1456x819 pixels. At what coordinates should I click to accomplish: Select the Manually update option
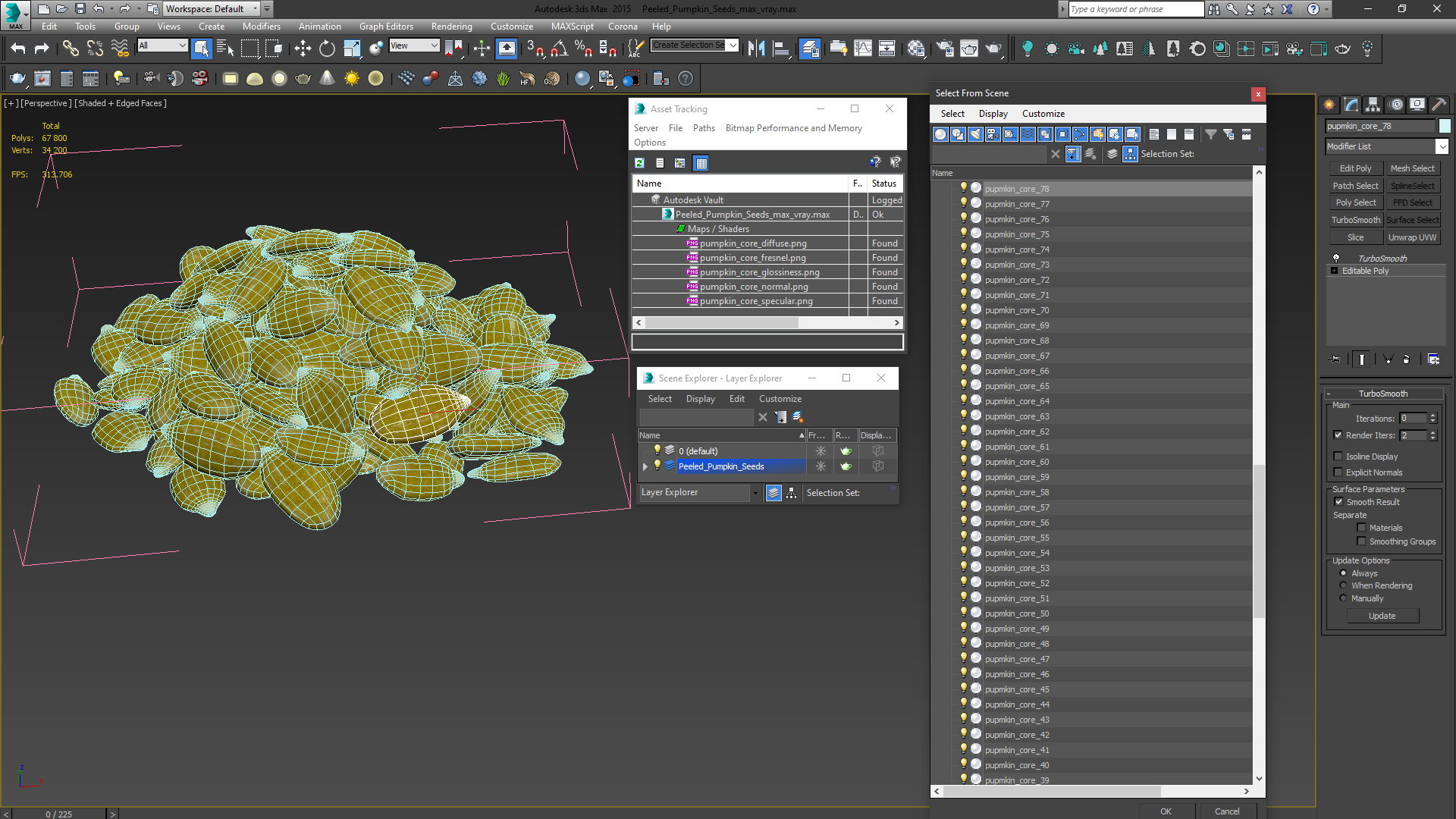(x=1343, y=598)
